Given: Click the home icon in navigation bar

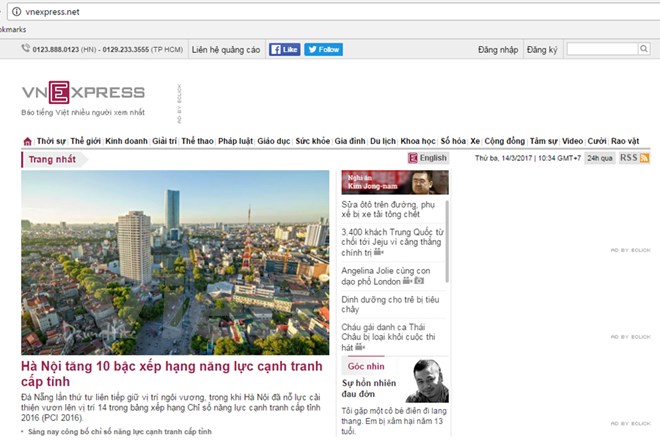Looking at the screenshot, I should click(x=27, y=142).
